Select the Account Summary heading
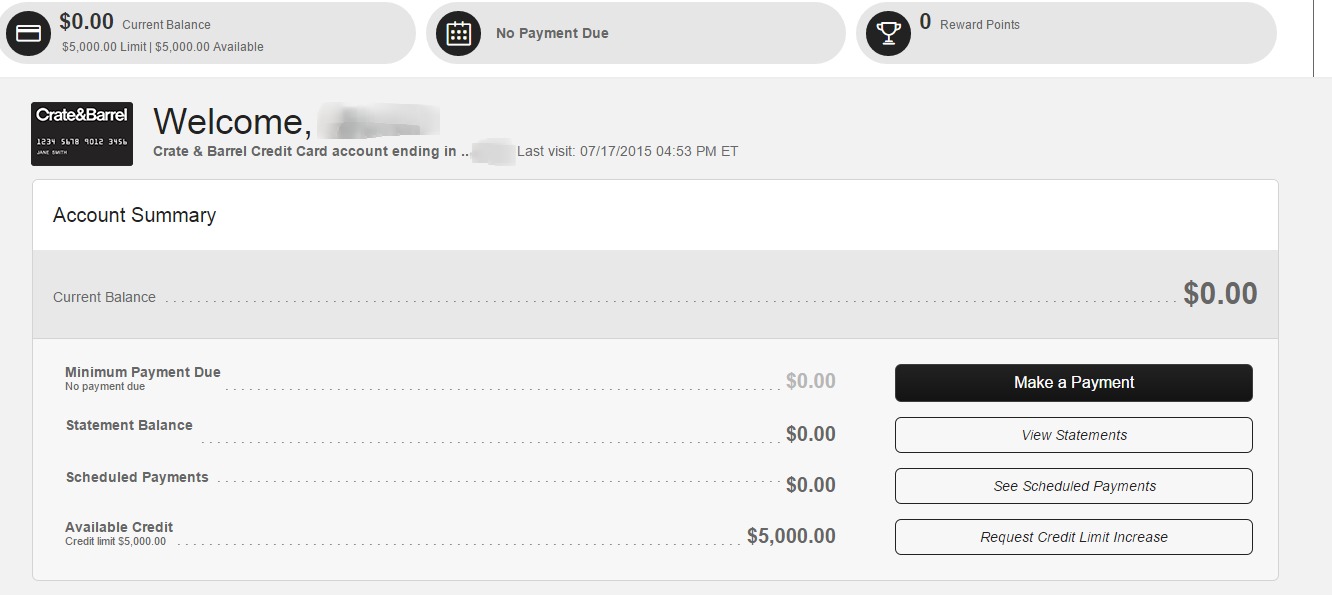 pos(134,215)
